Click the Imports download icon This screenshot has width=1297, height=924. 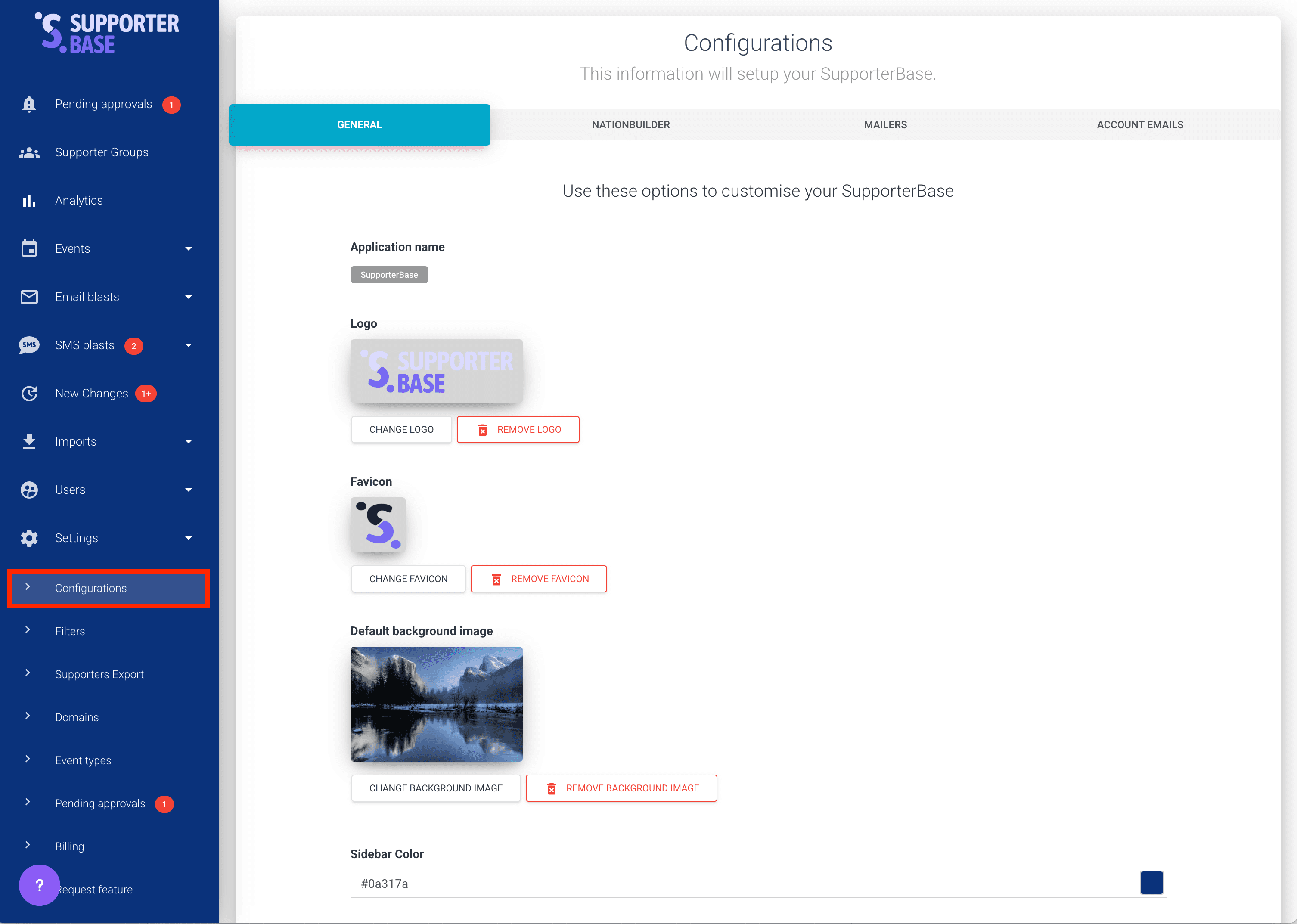tap(29, 441)
